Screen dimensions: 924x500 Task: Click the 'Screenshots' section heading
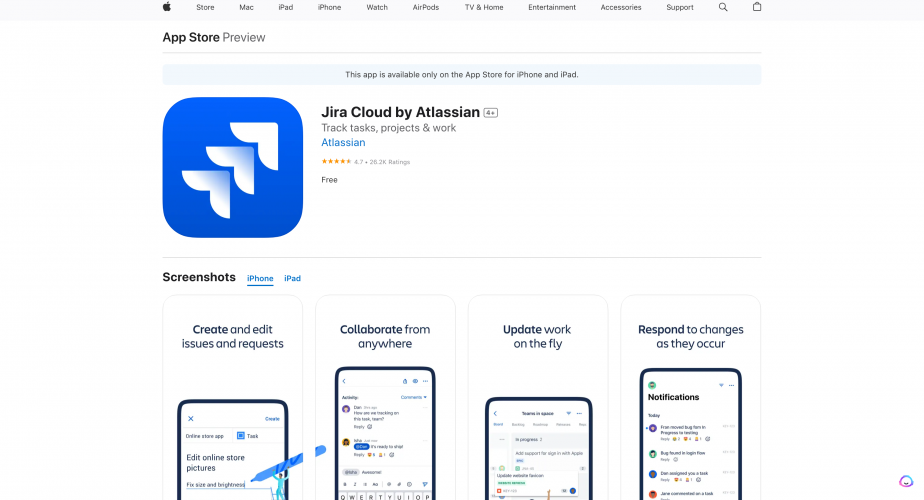coord(199,277)
